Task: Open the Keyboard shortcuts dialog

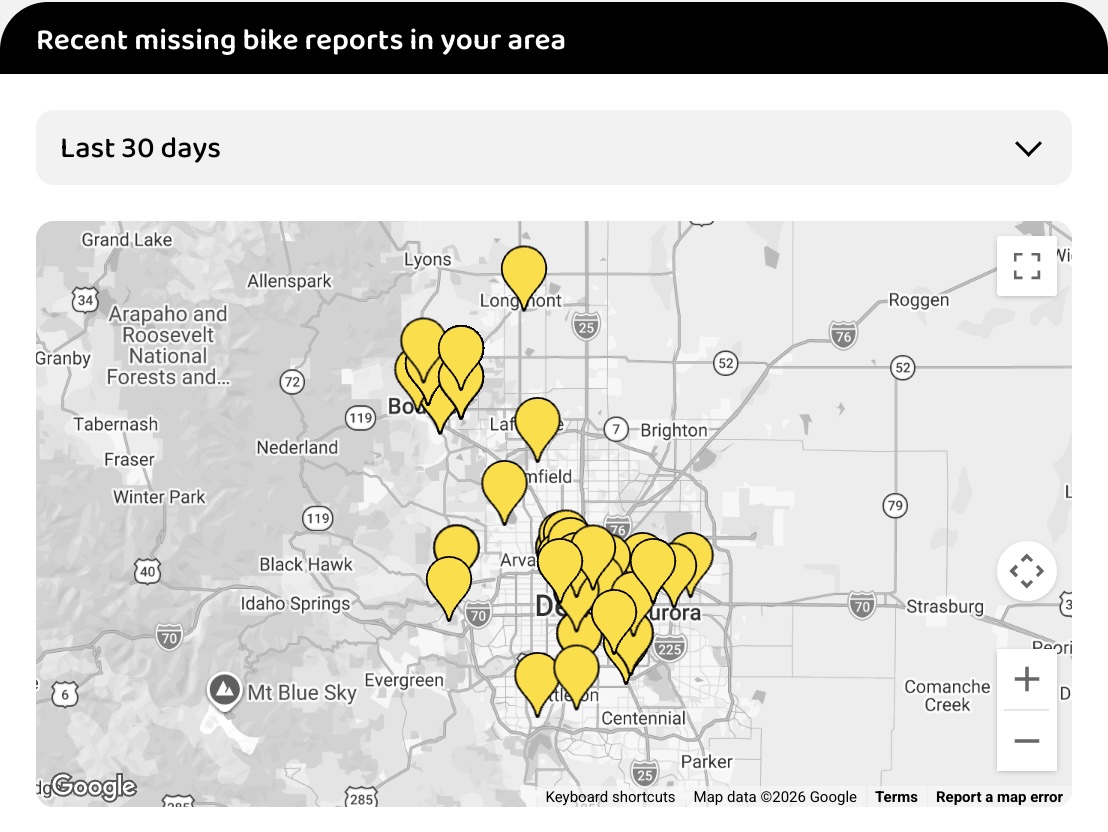Action: (610, 796)
